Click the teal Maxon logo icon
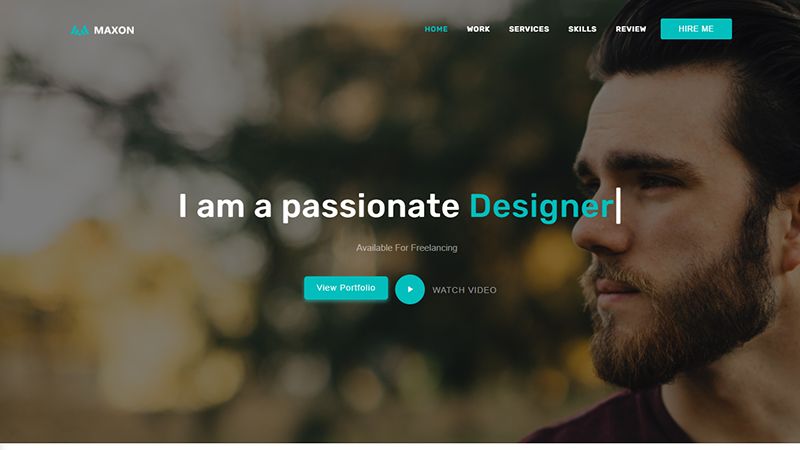 80,31
